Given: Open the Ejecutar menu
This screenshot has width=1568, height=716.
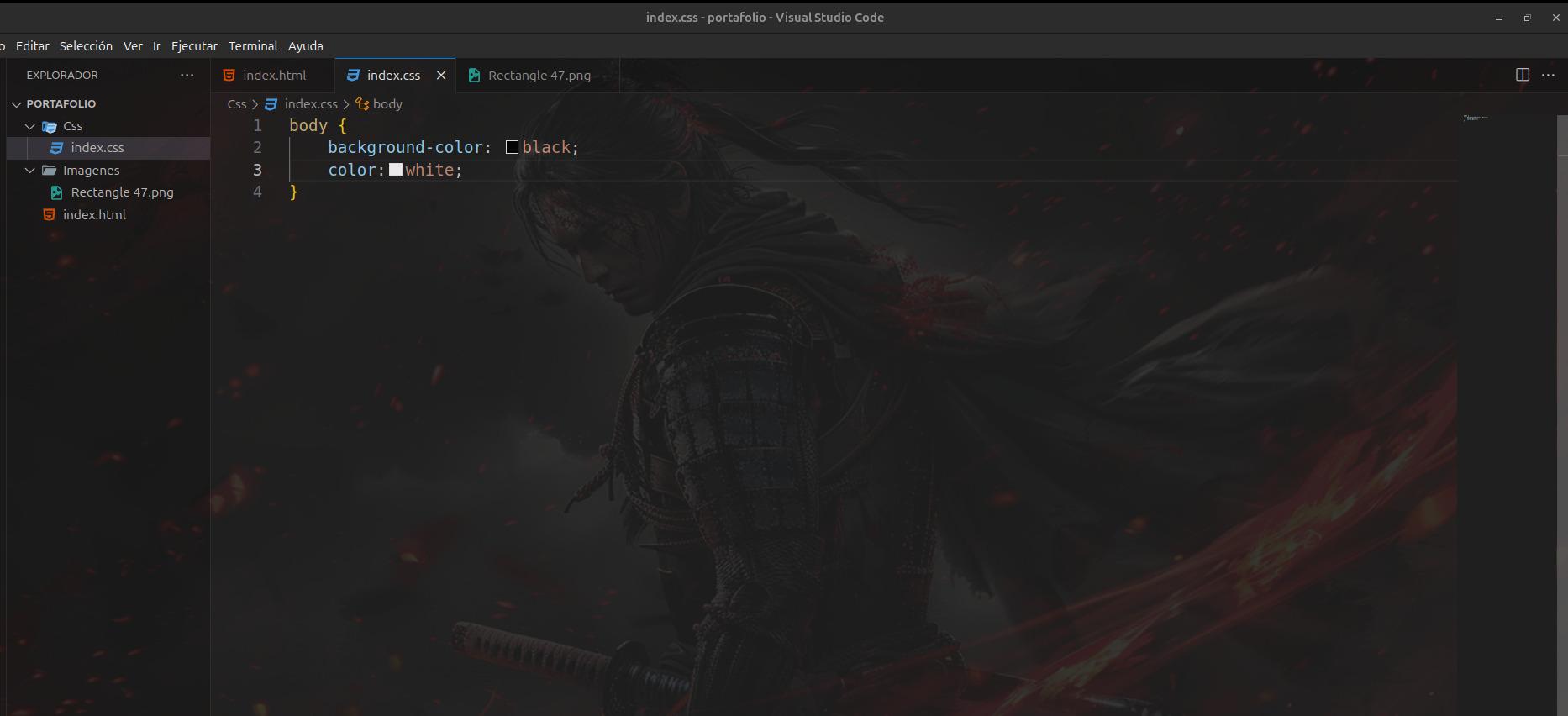Looking at the screenshot, I should pyautogui.click(x=194, y=46).
